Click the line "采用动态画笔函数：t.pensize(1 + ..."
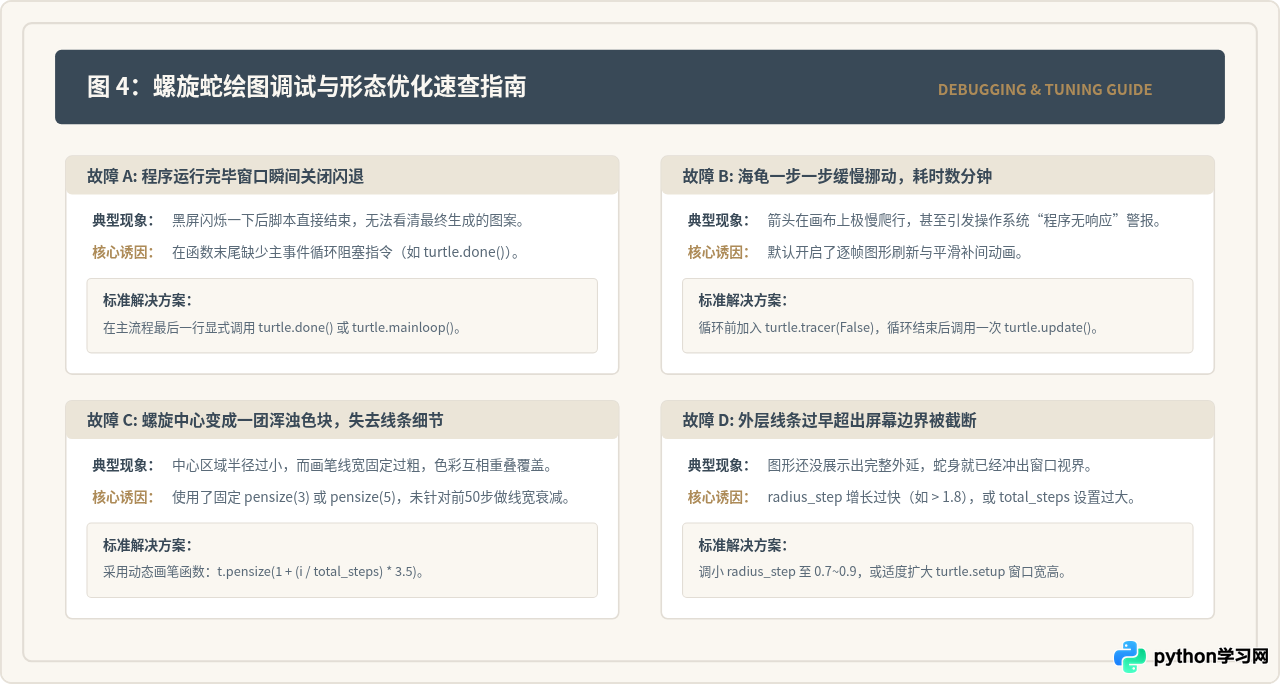 [264, 572]
